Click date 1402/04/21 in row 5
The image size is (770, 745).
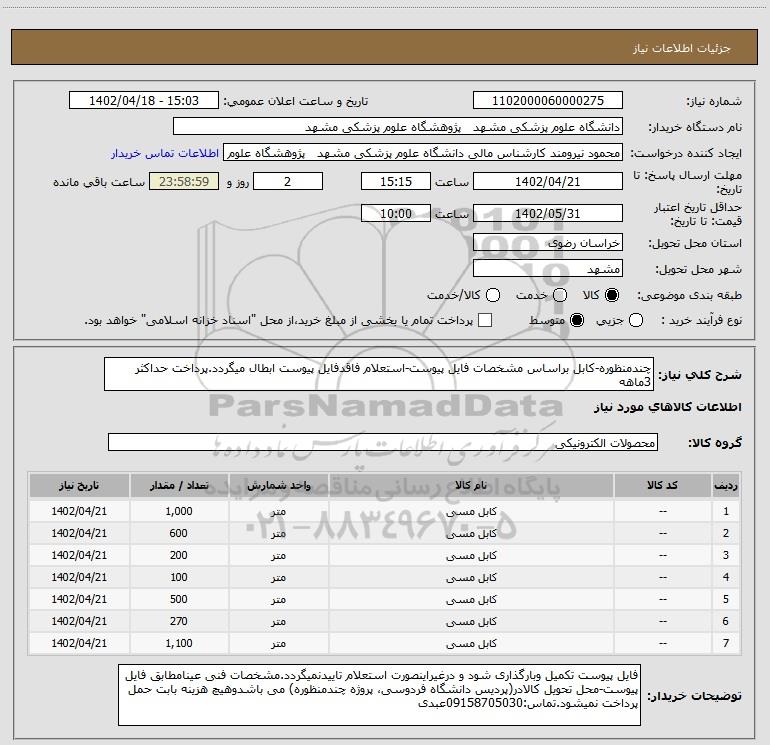coord(79,599)
